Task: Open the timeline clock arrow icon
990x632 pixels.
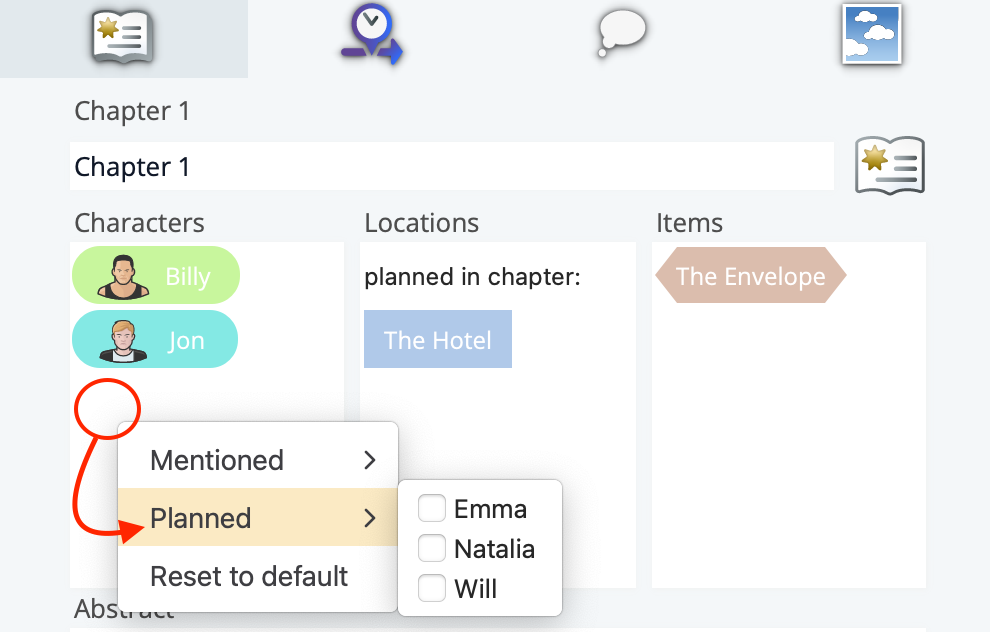Action: click(x=372, y=35)
